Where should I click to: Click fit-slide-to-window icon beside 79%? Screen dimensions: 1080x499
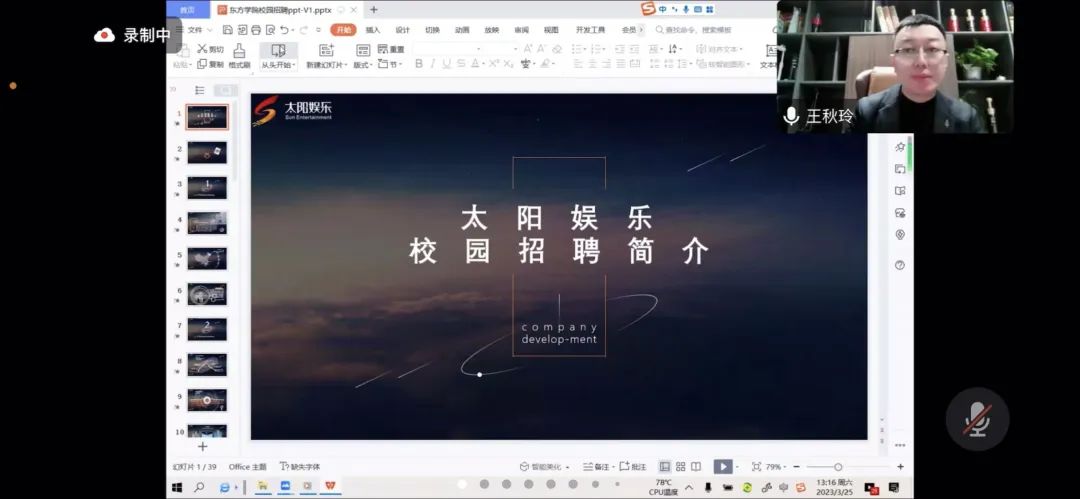[x=756, y=467]
